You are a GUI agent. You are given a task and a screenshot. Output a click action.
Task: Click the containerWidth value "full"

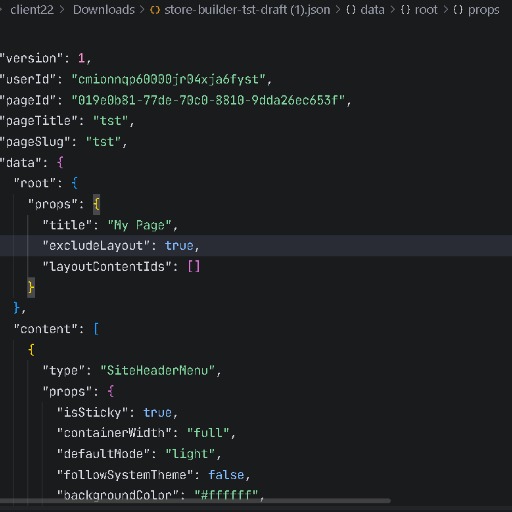(x=208, y=433)
